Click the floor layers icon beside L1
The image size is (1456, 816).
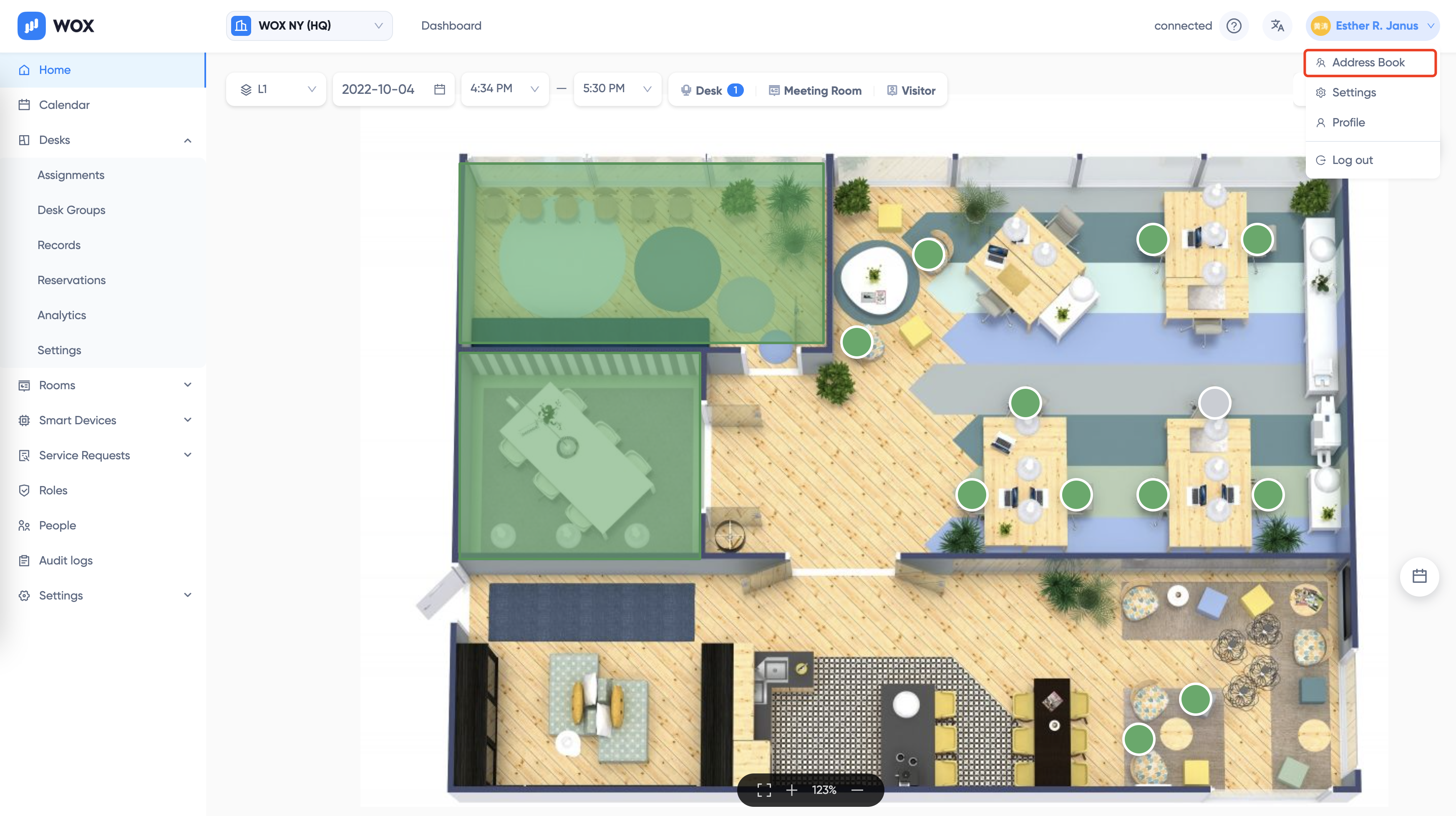(x=246, y=89)
